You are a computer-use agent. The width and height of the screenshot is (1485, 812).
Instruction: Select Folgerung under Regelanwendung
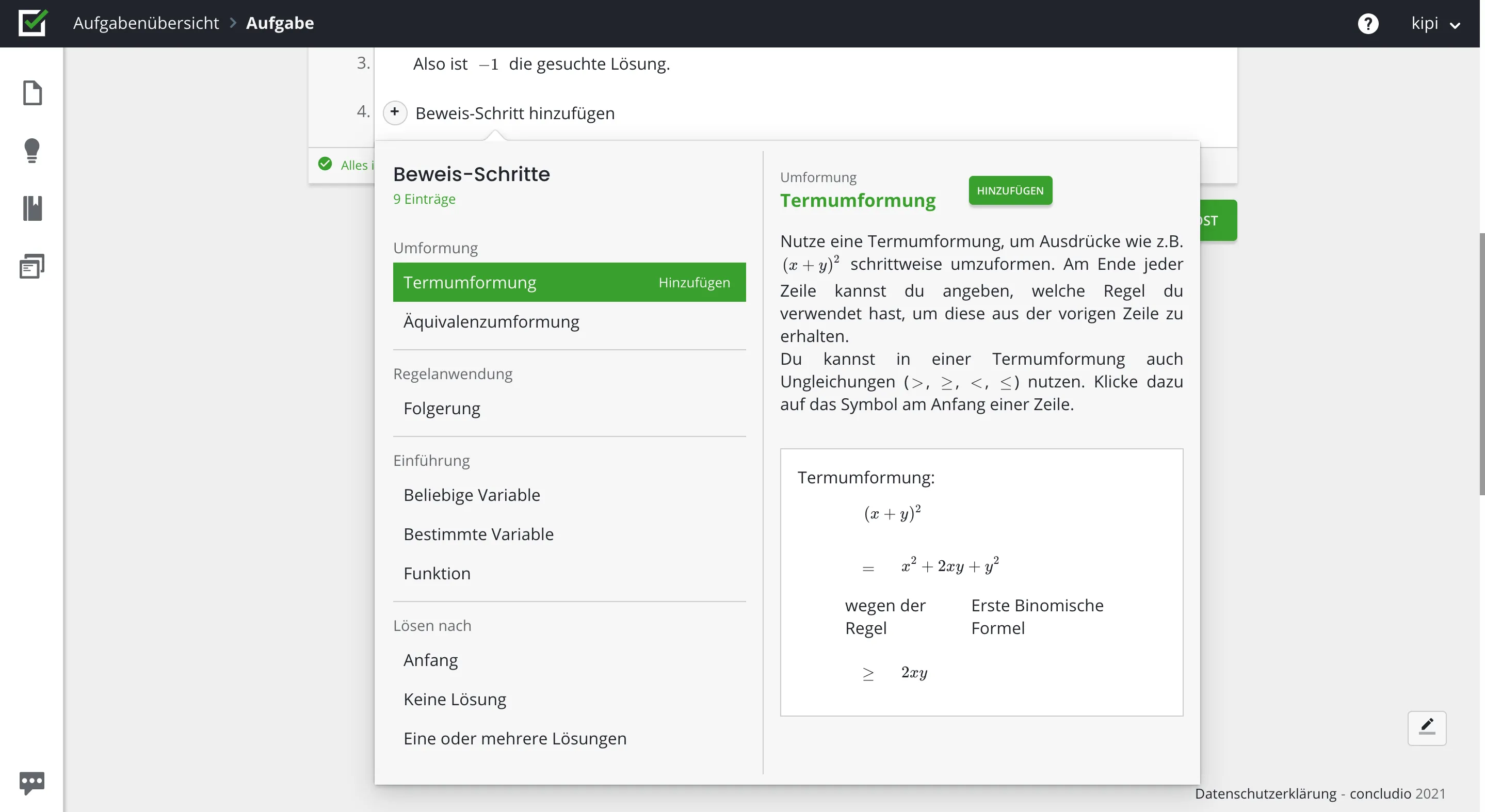(441, 408)
